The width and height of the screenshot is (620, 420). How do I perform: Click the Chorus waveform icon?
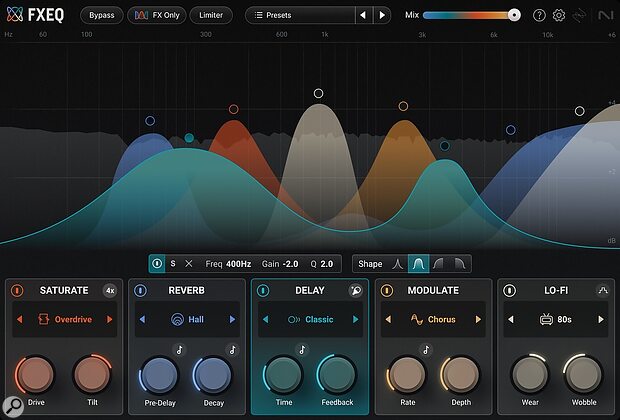(417, 319)
